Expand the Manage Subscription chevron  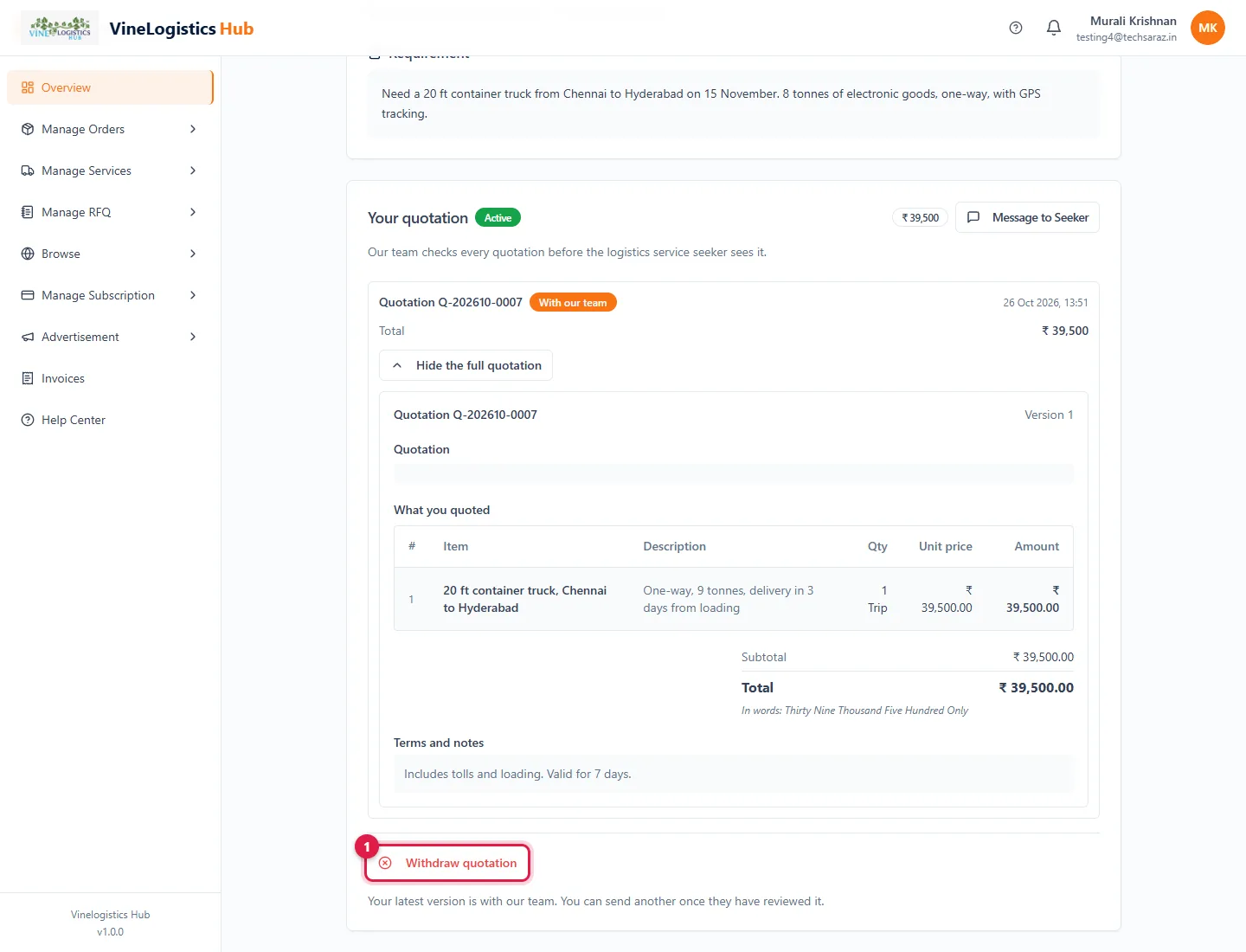(x=193, y=295)
